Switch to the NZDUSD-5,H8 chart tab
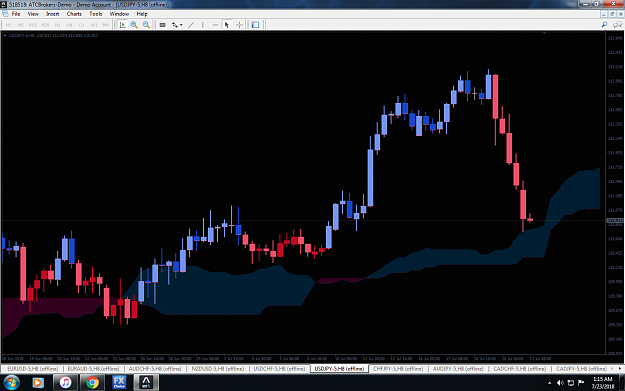Viewport: 625px width, 391px height. (218, 369)
